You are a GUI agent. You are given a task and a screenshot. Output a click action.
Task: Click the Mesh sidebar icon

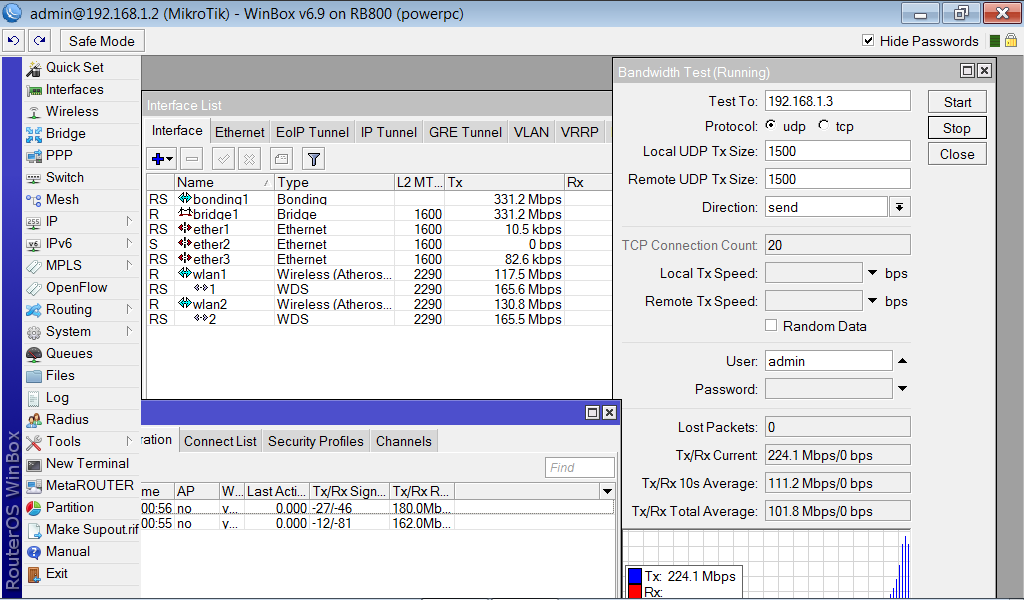click(33, 200)
